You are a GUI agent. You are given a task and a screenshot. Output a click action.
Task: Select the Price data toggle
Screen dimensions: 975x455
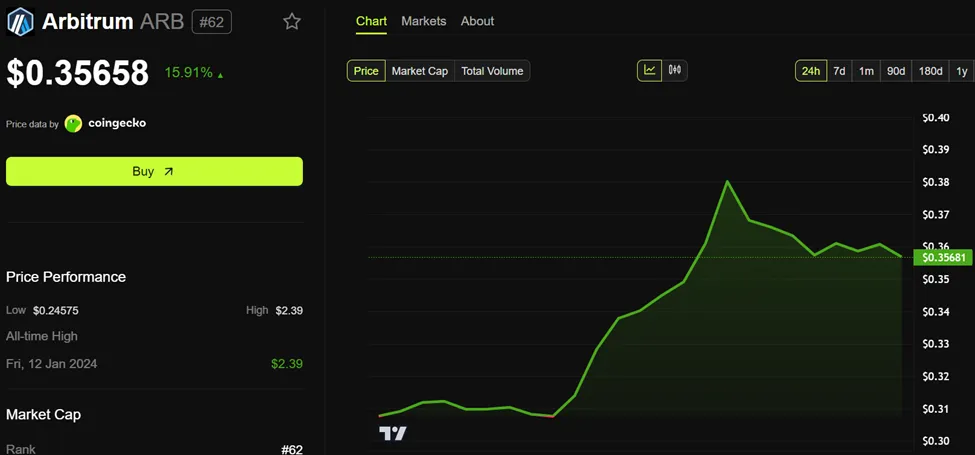(x=366, y=71)
